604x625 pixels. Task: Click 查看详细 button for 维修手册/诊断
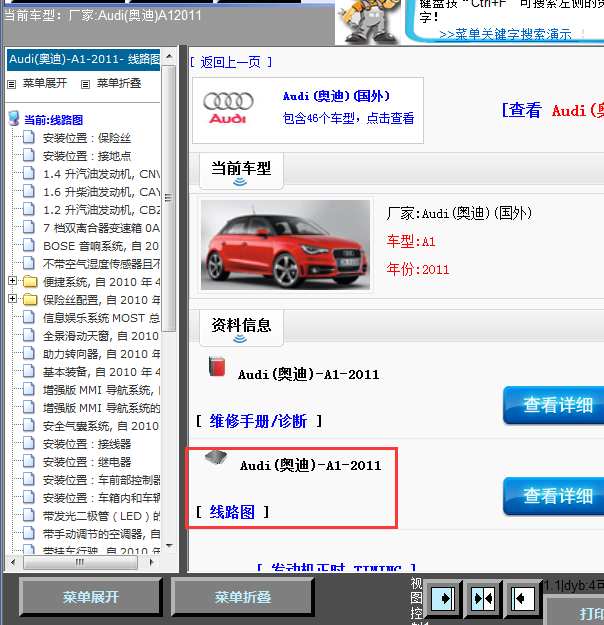[x=554, y=405]
